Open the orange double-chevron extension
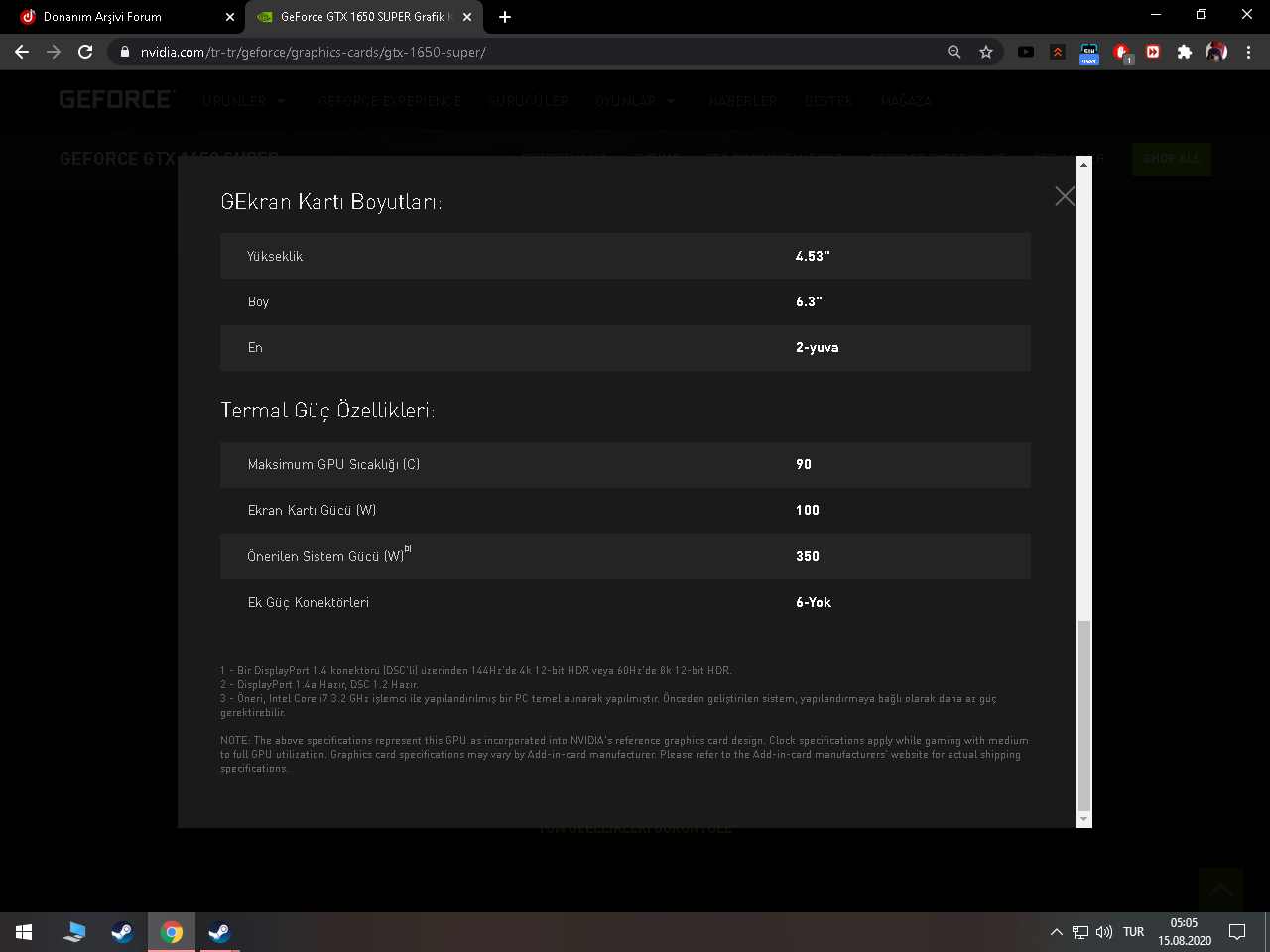The image size is (1270, 952). click(x=1058, y=52)
